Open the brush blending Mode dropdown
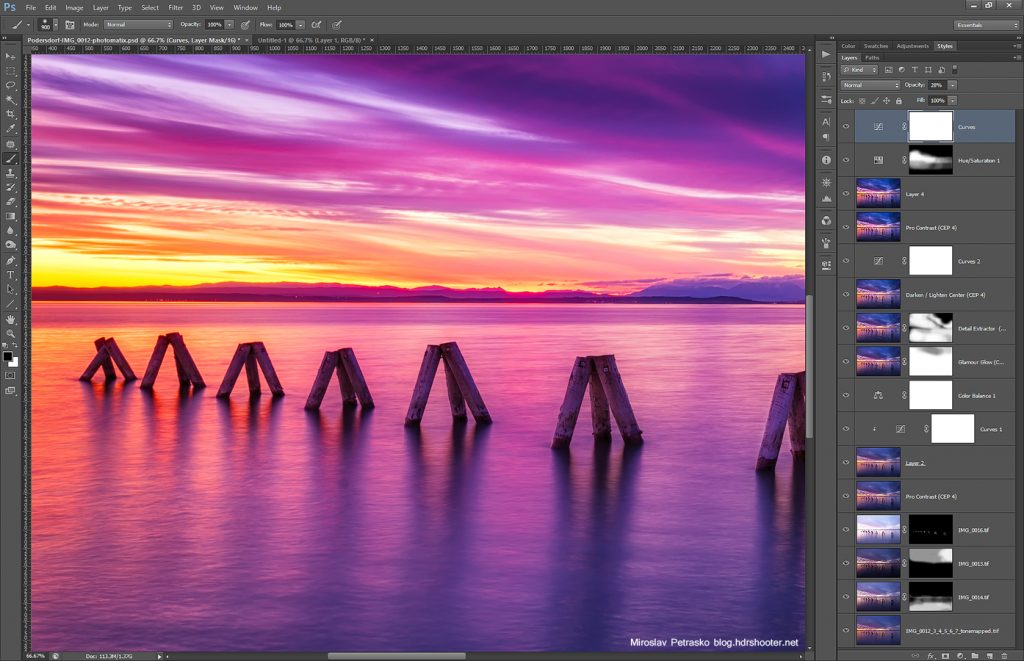This screenshot has width=1024, height=661. coord(139,23)
